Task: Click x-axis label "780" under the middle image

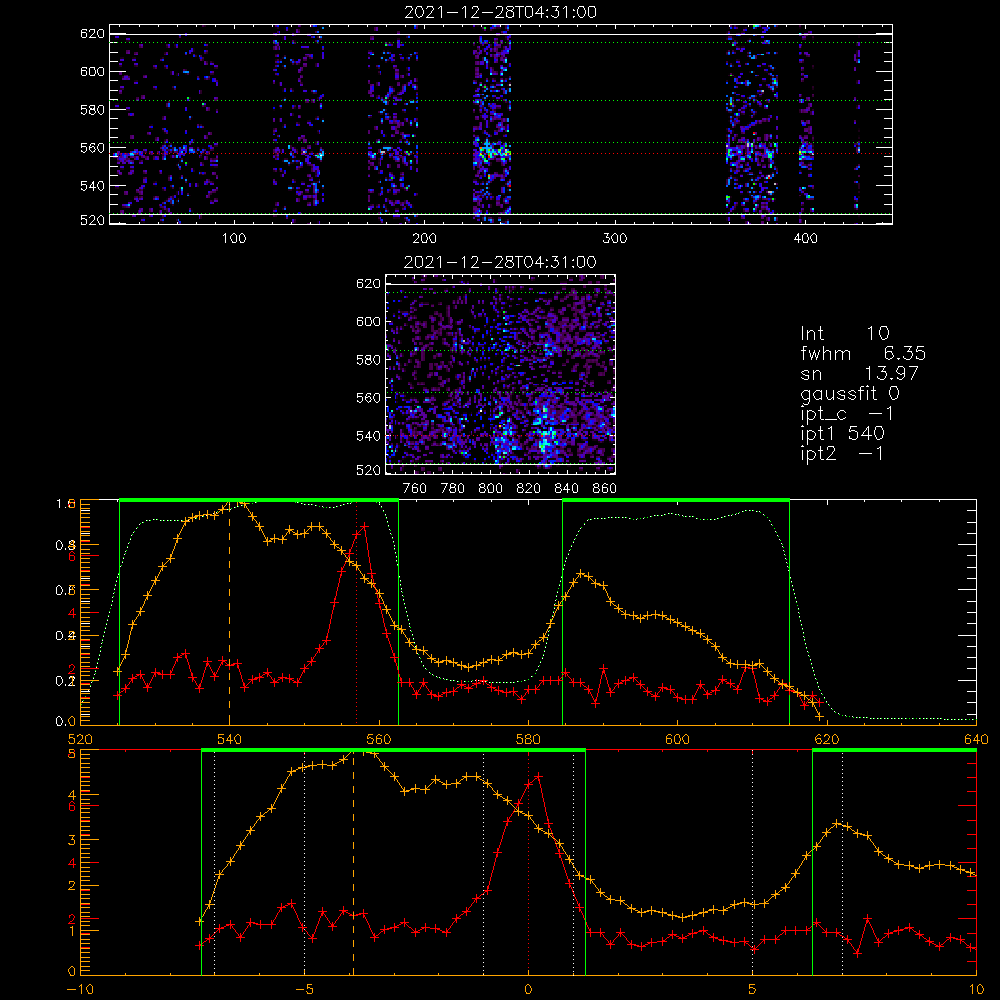Action: (453, 489)
